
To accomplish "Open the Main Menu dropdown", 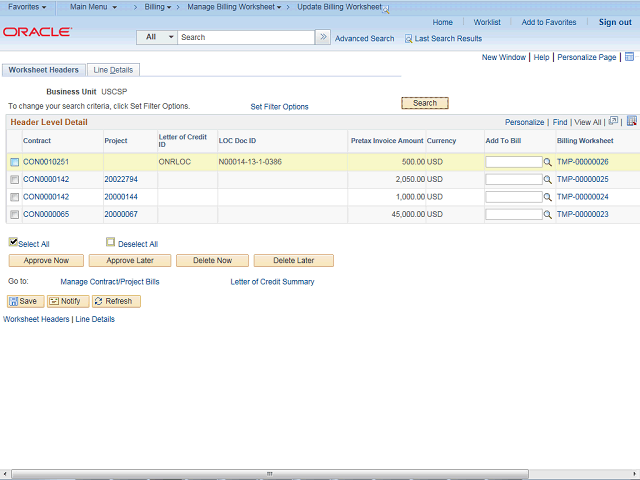I will click(93, 7).
